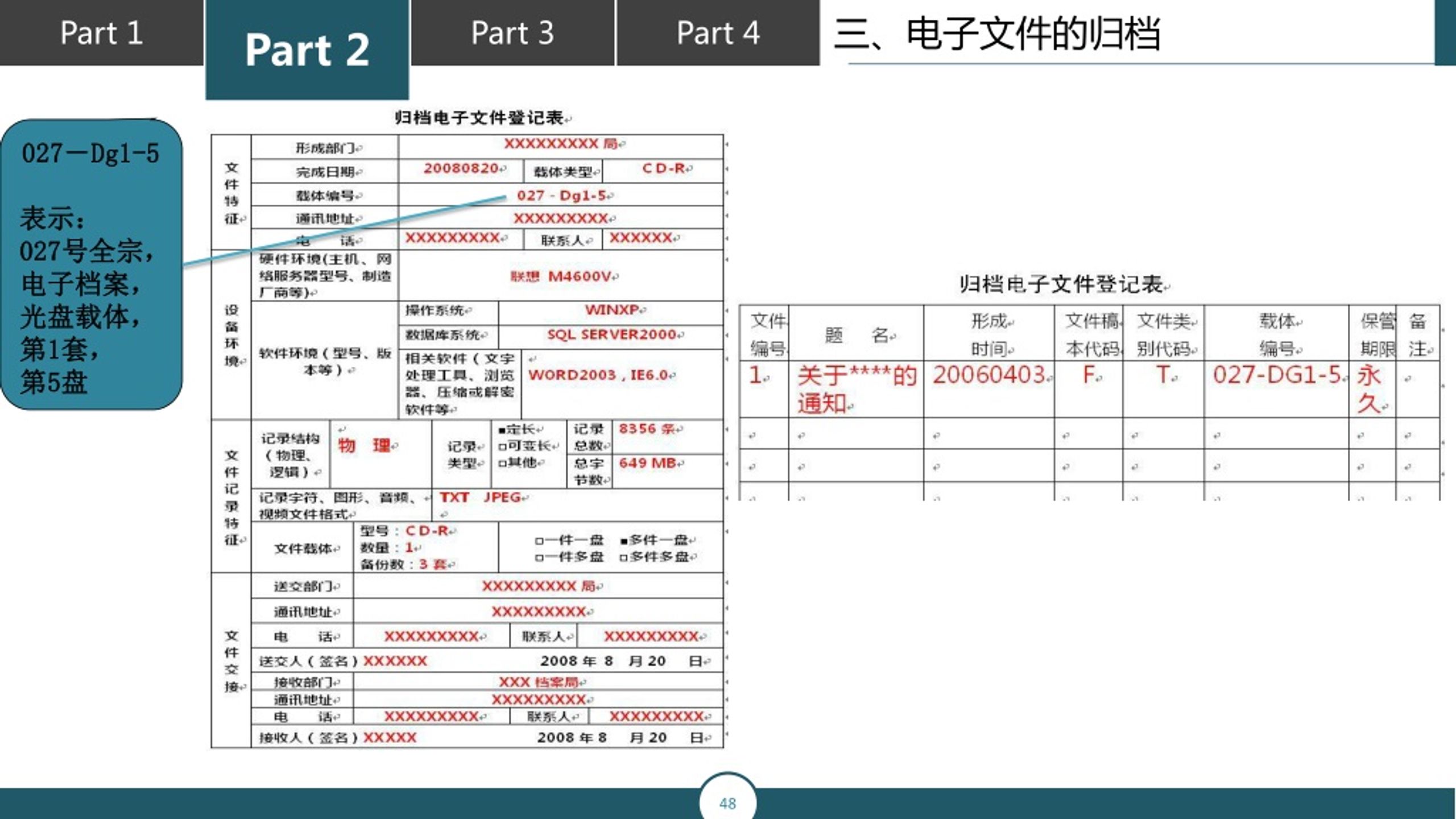Select receiving department value XXX 档案局
The image size is (1456, 819).
538,682
